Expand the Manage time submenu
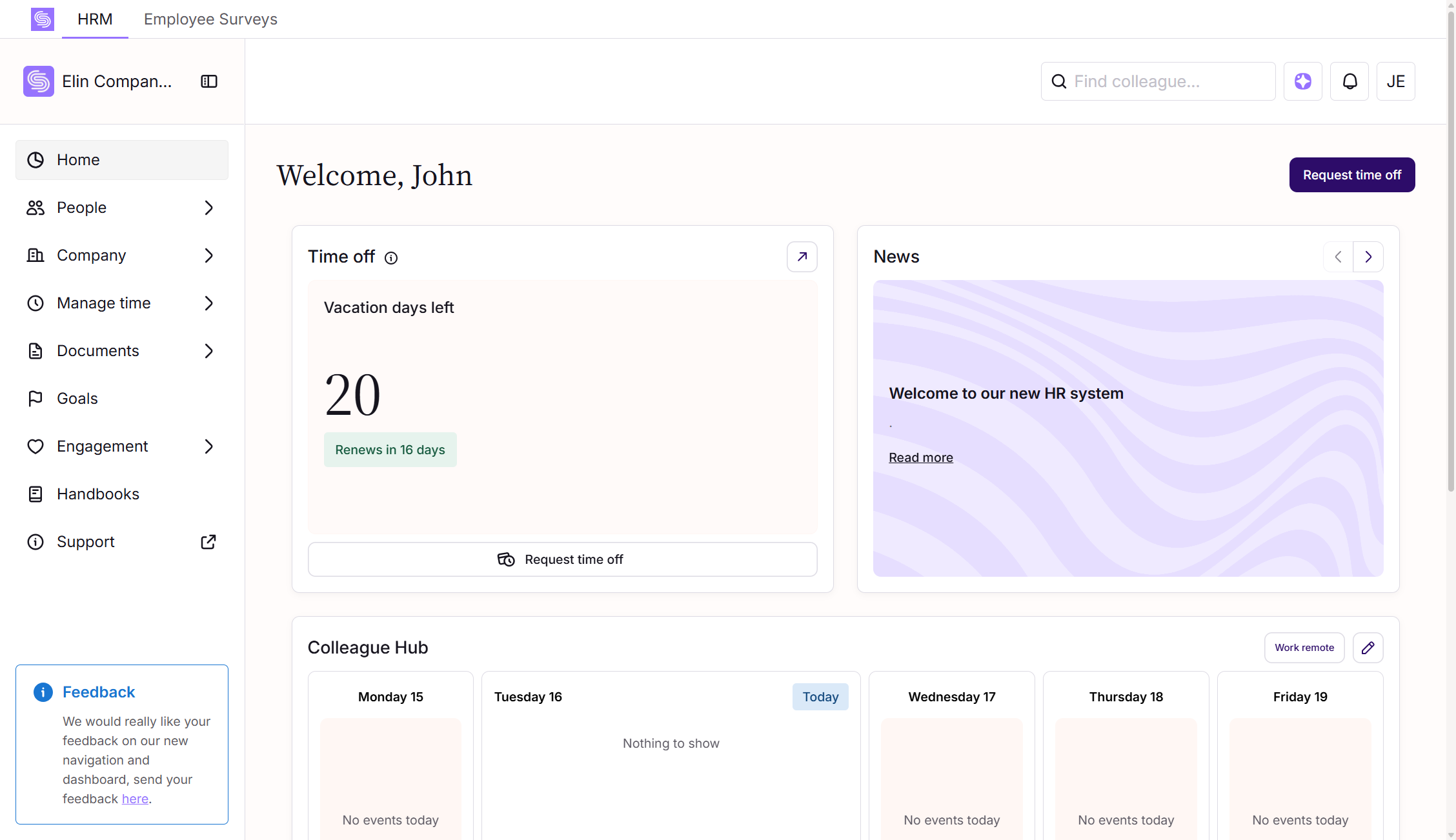The width and height of the screenshot is (1456, 840). point(208,303)
